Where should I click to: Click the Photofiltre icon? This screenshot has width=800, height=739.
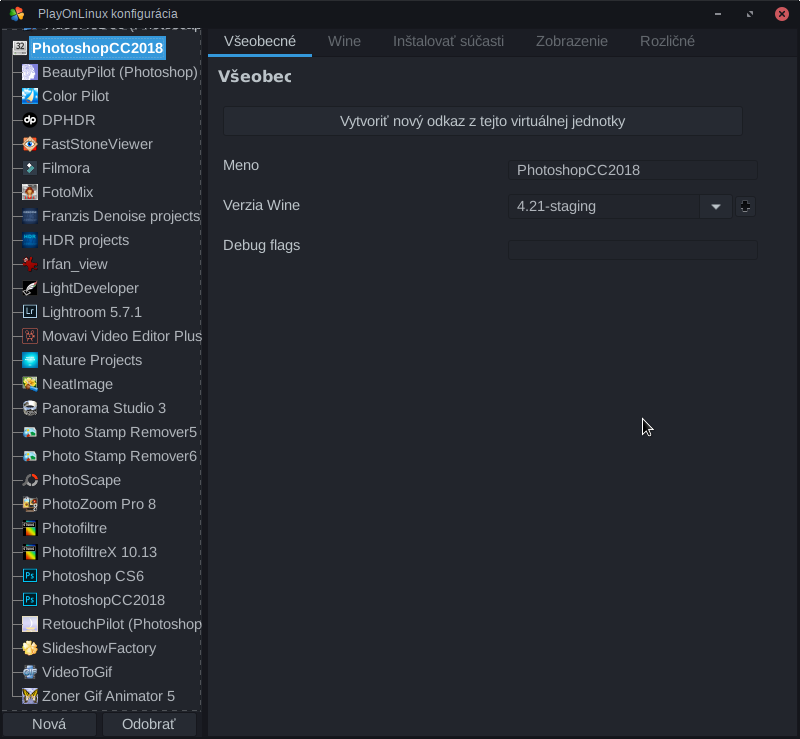click(30, 528)
